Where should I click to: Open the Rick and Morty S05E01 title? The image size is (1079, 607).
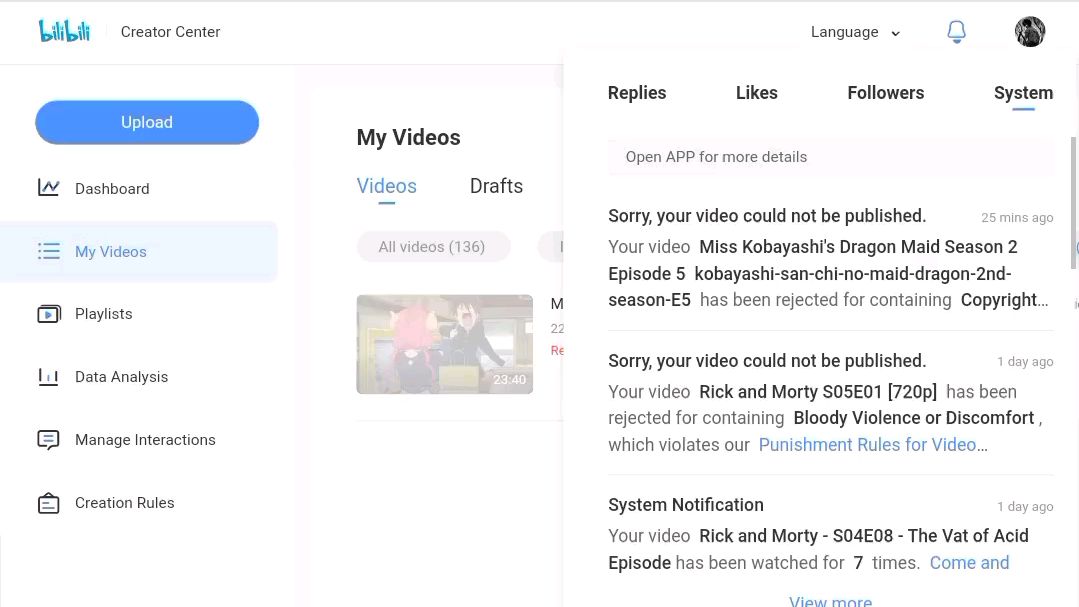pyautogui.click(x=818, y=392)
